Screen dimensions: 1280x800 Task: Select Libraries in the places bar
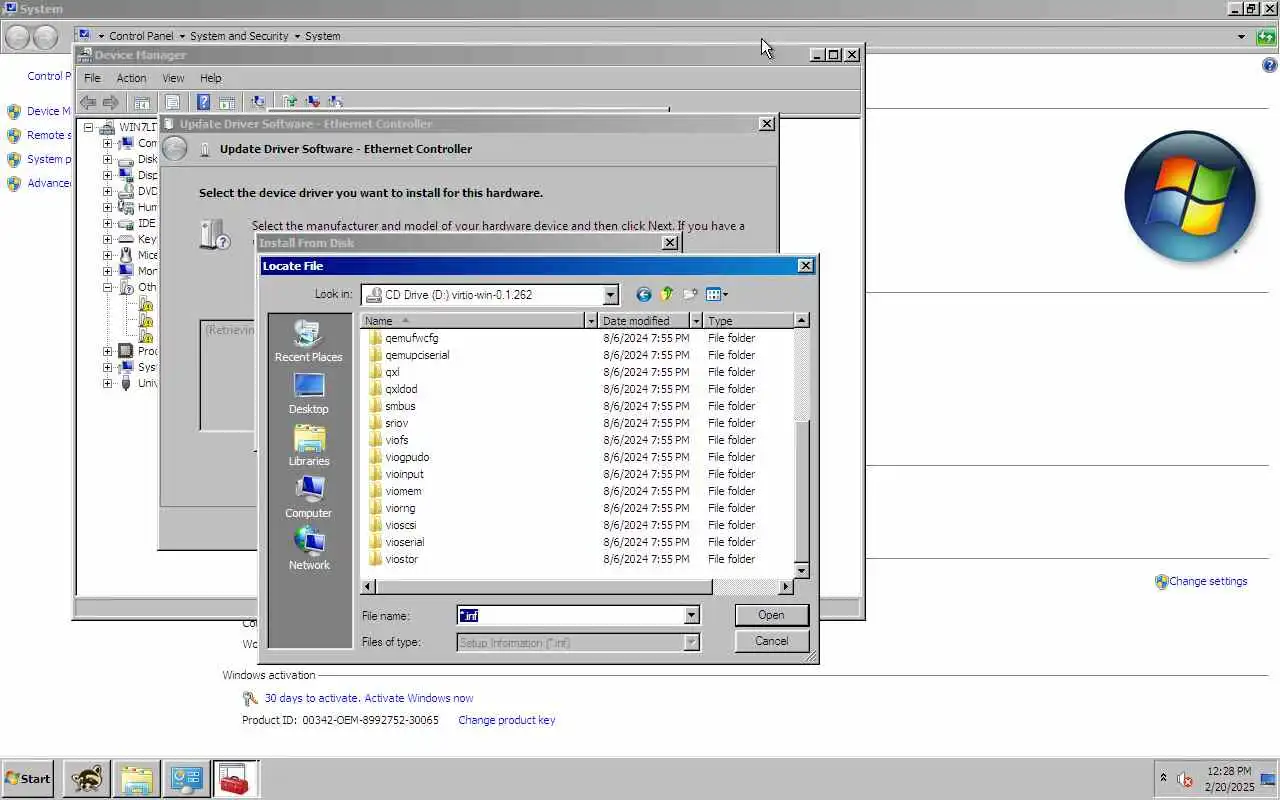point(308,445)
